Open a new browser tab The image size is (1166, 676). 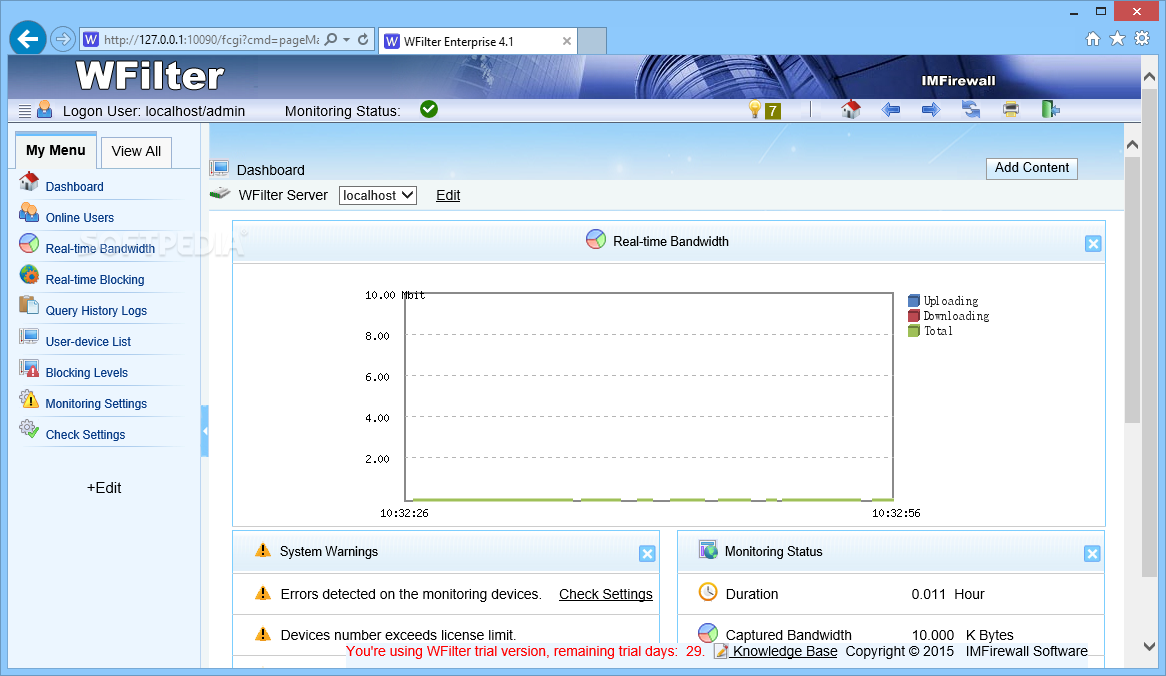coord(592,41)
